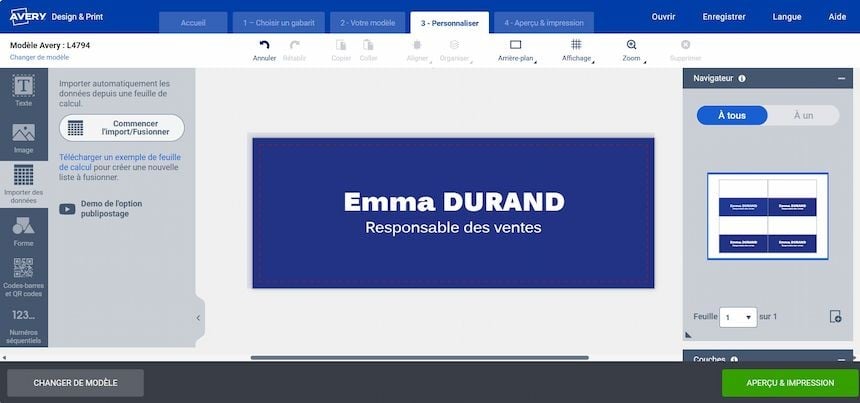The width and height of the screenshot is (860, 403).
Task: Select the Forme shapes tool
Action: pos(24,231)
